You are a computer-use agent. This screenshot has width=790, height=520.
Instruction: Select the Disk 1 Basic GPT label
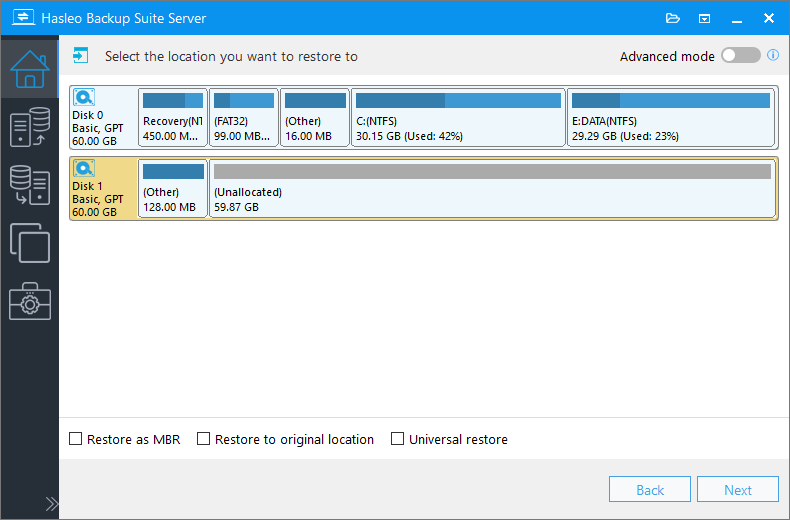[97, 199]
